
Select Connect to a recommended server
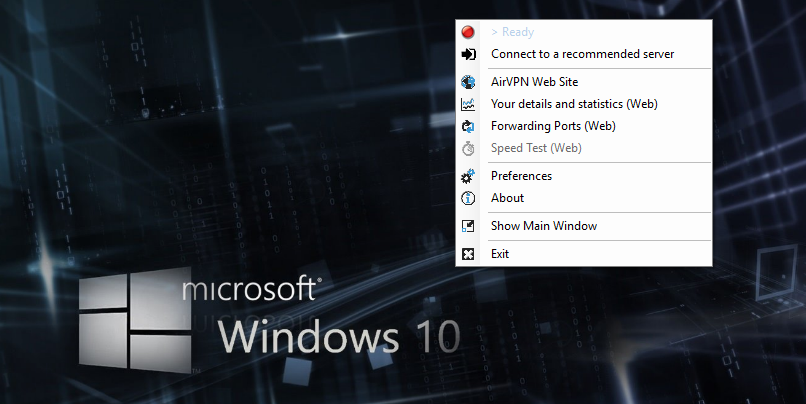tap(584, 54)
